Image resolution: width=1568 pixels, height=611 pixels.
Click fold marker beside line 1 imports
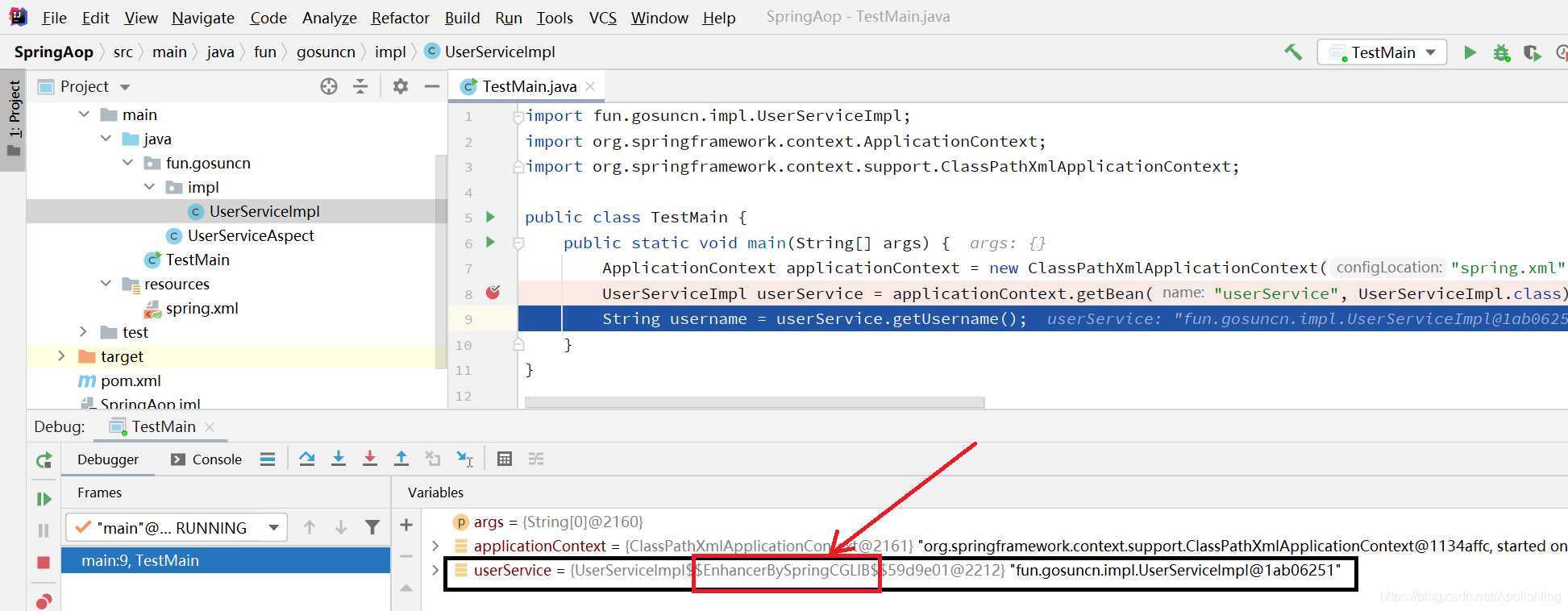click(518, 117)
